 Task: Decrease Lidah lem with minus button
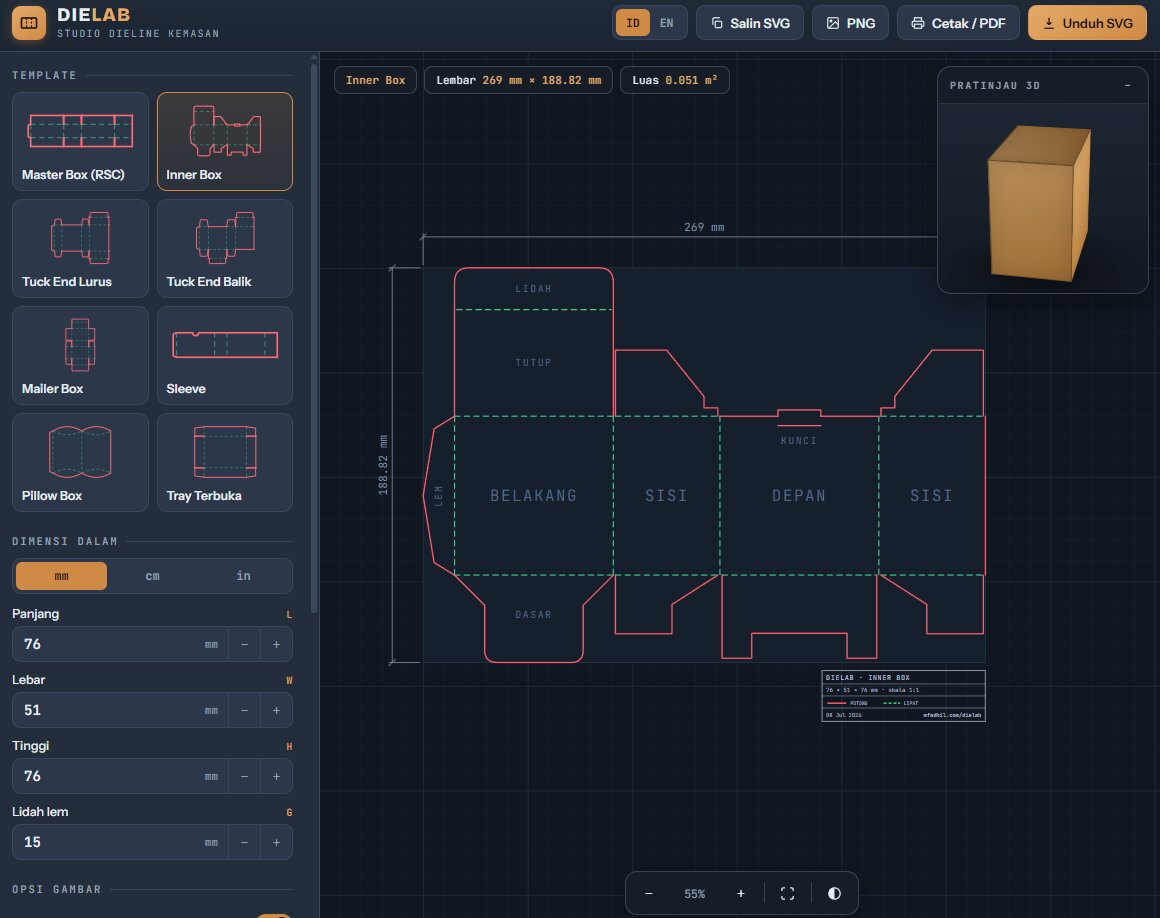[x=244, y=842]
